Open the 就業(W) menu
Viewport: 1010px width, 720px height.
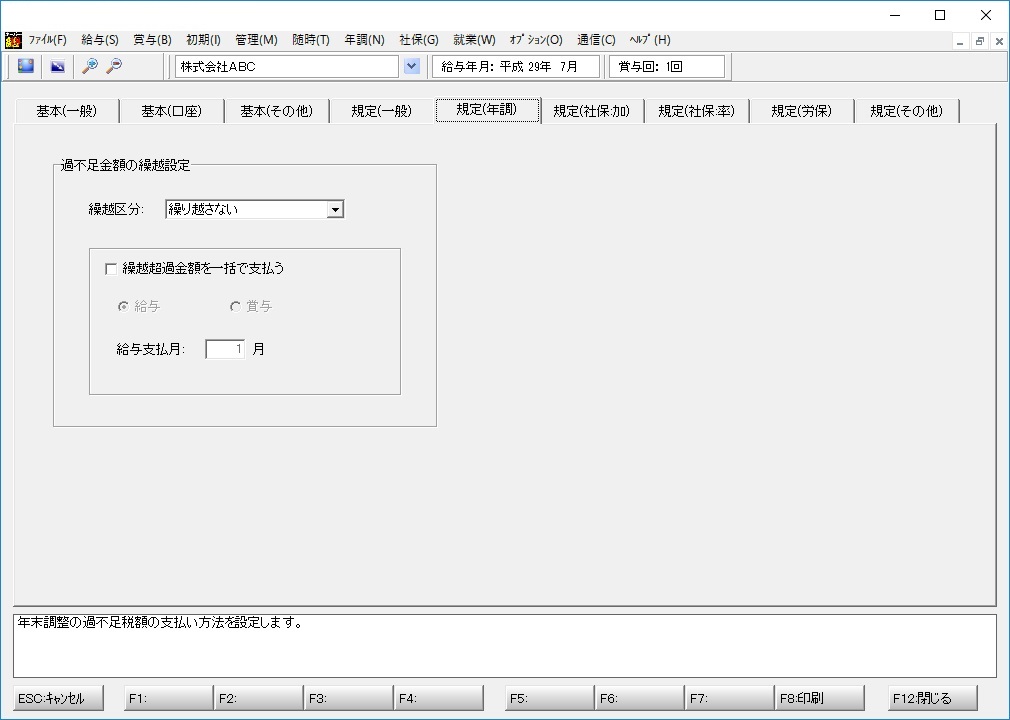click(x=474, y=40)
